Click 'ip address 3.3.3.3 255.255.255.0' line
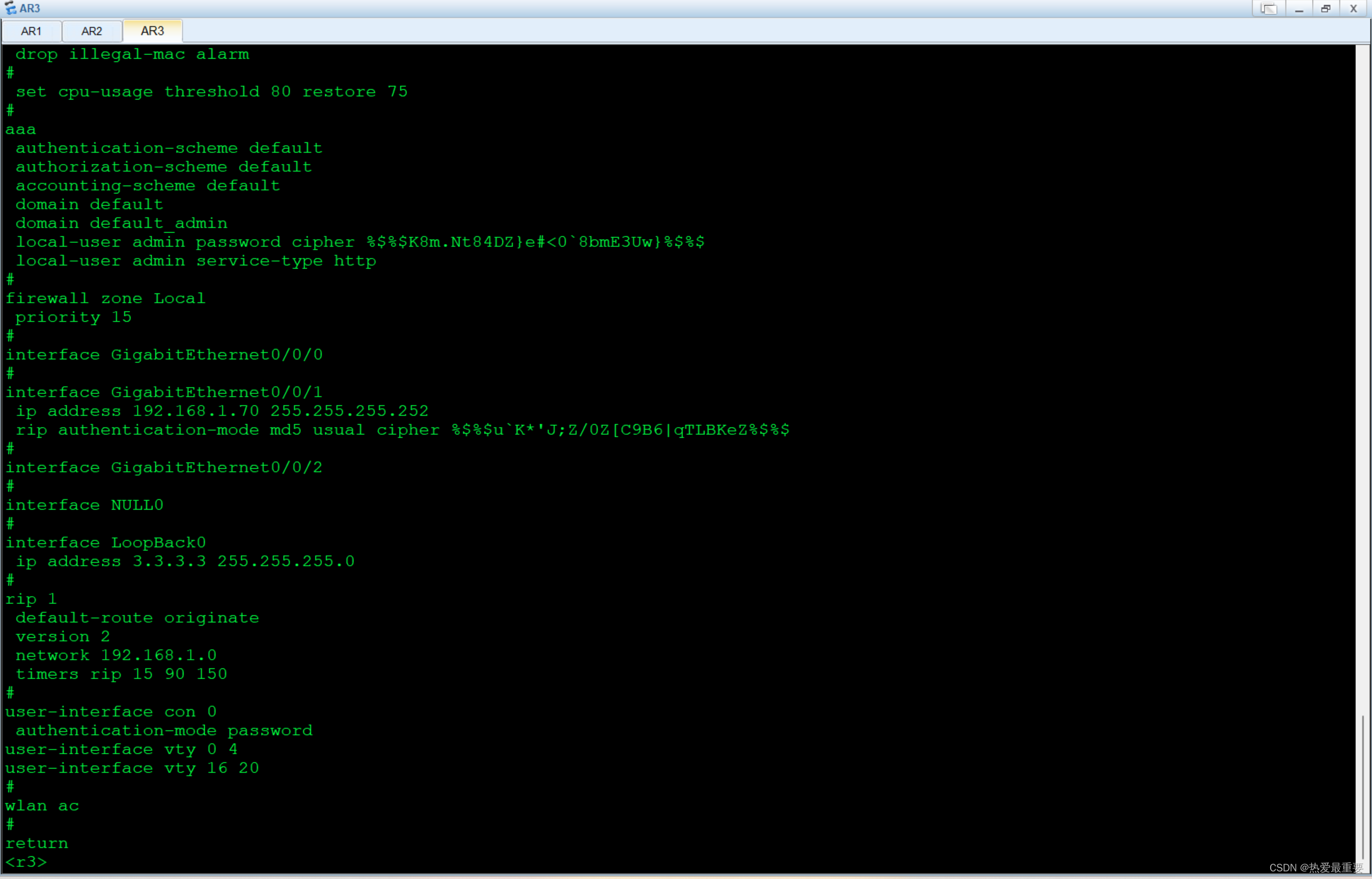Image resolution: width=1372 pixels, height=879 pixels. (x=185, y=561)
